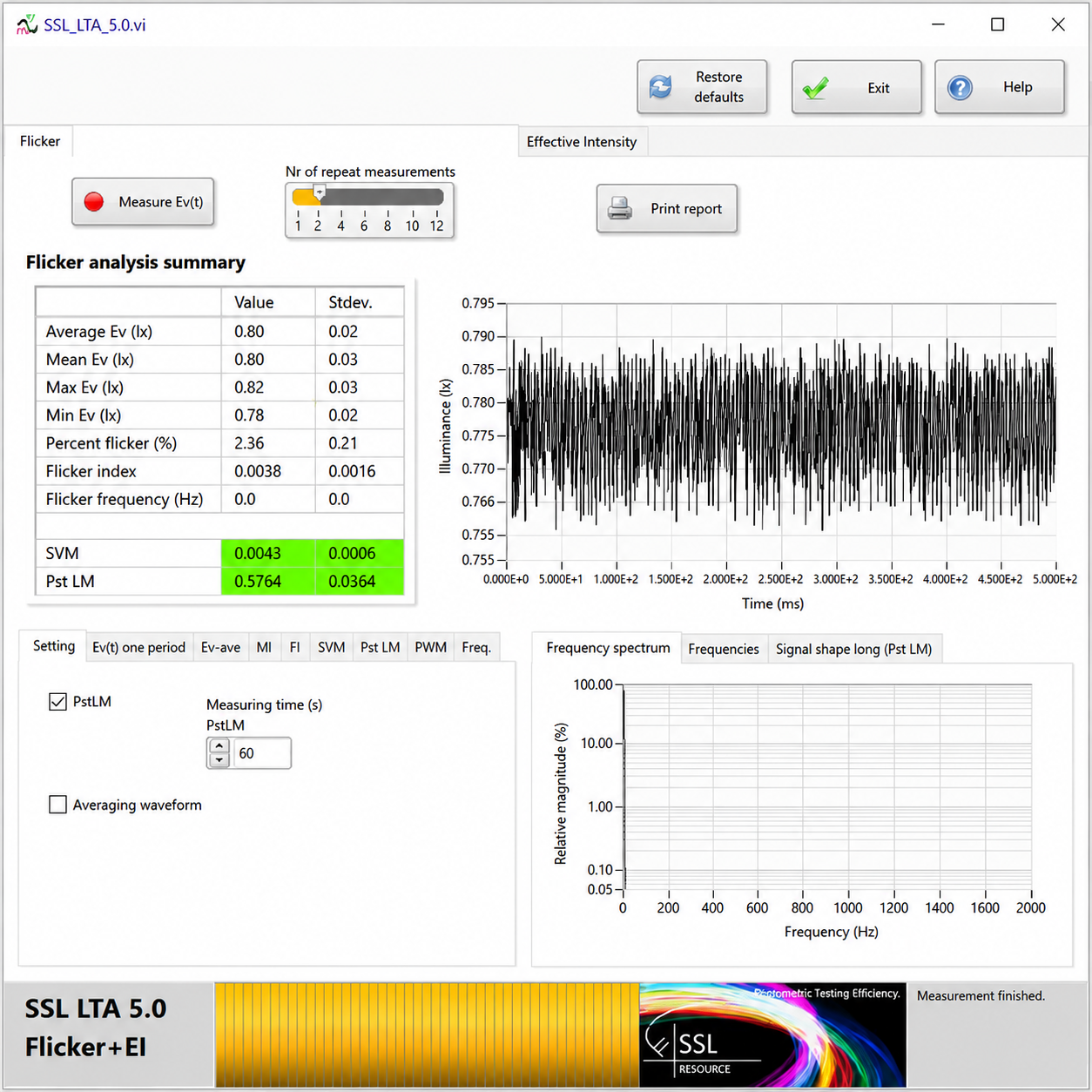Screen dimensions: 1092x1092
Task: Set repeat measurements slider to 12
Action: tap(436, 198)
